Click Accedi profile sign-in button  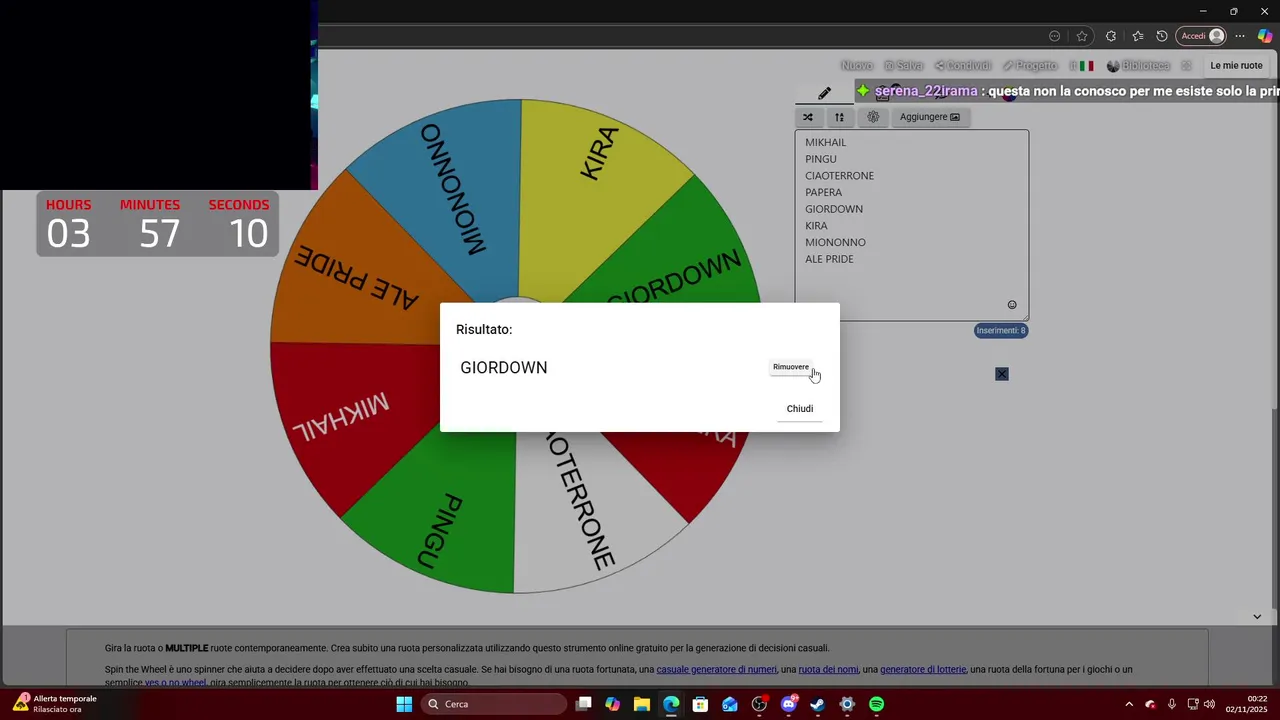1202,36
